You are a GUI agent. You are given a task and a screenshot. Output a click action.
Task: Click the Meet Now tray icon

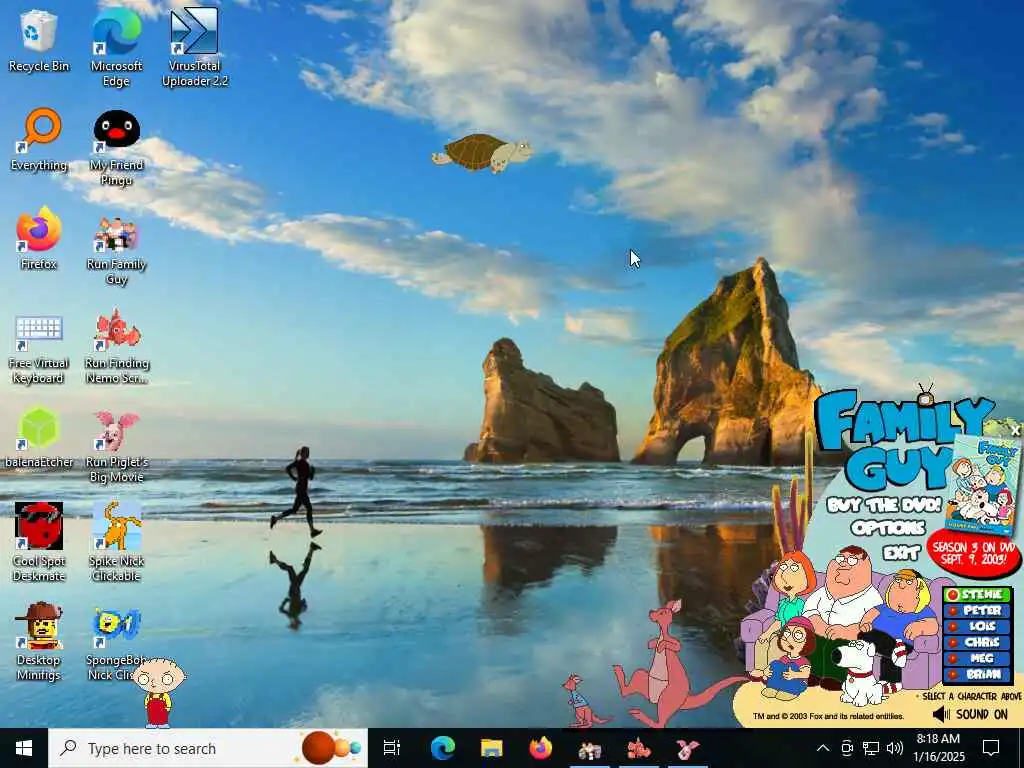point(847,748)
